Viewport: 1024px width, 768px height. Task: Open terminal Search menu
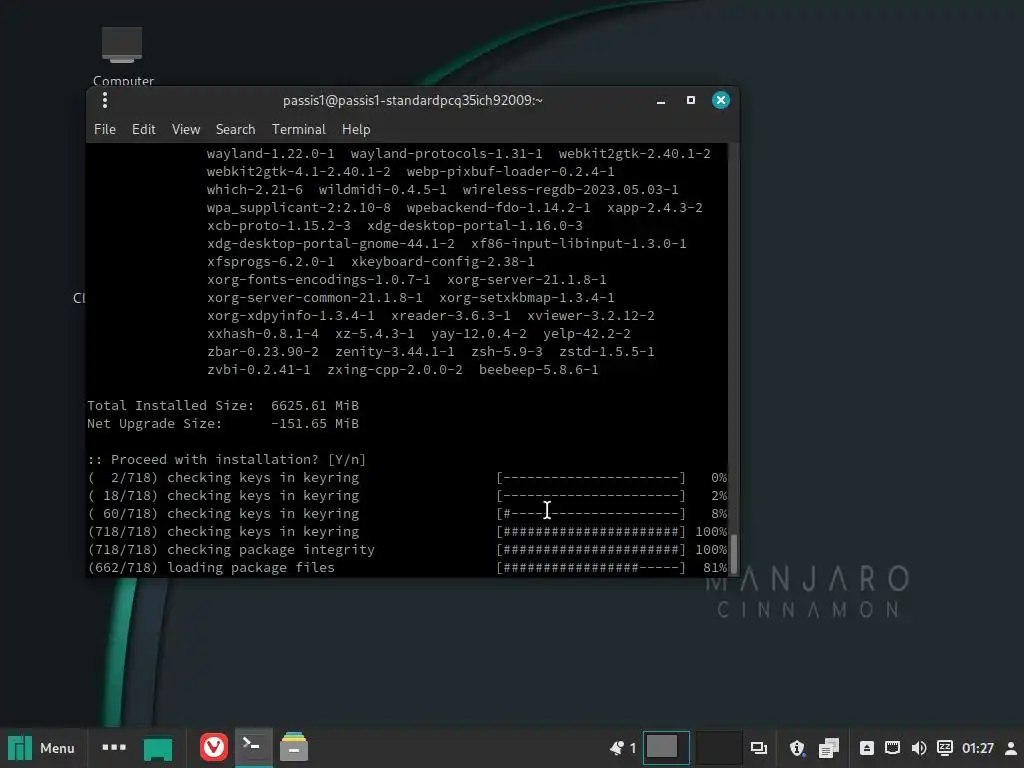[x=235, y=129]
